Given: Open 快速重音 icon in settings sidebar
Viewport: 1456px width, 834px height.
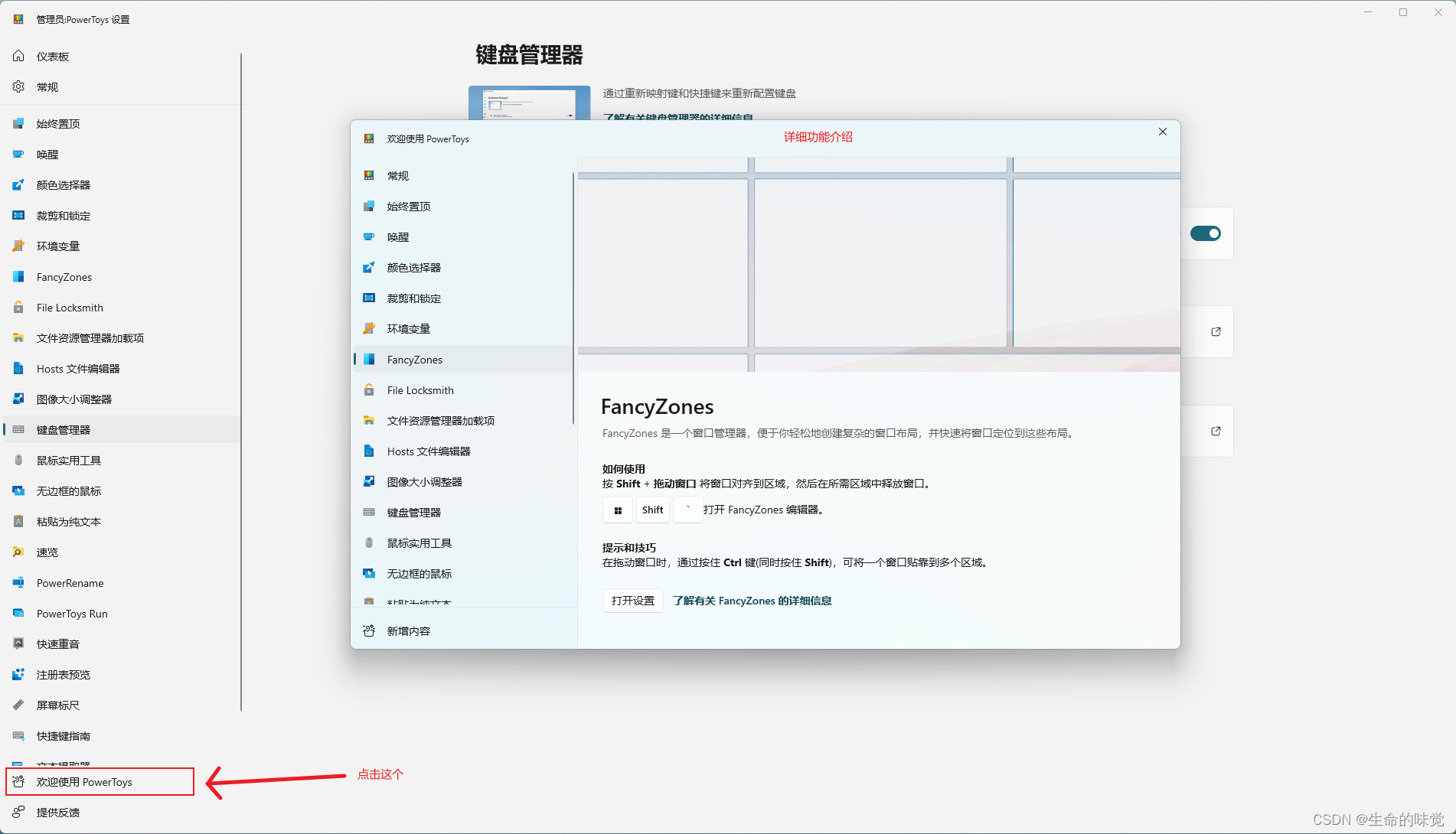Looking at the screenshot, I should click(18, 643).
